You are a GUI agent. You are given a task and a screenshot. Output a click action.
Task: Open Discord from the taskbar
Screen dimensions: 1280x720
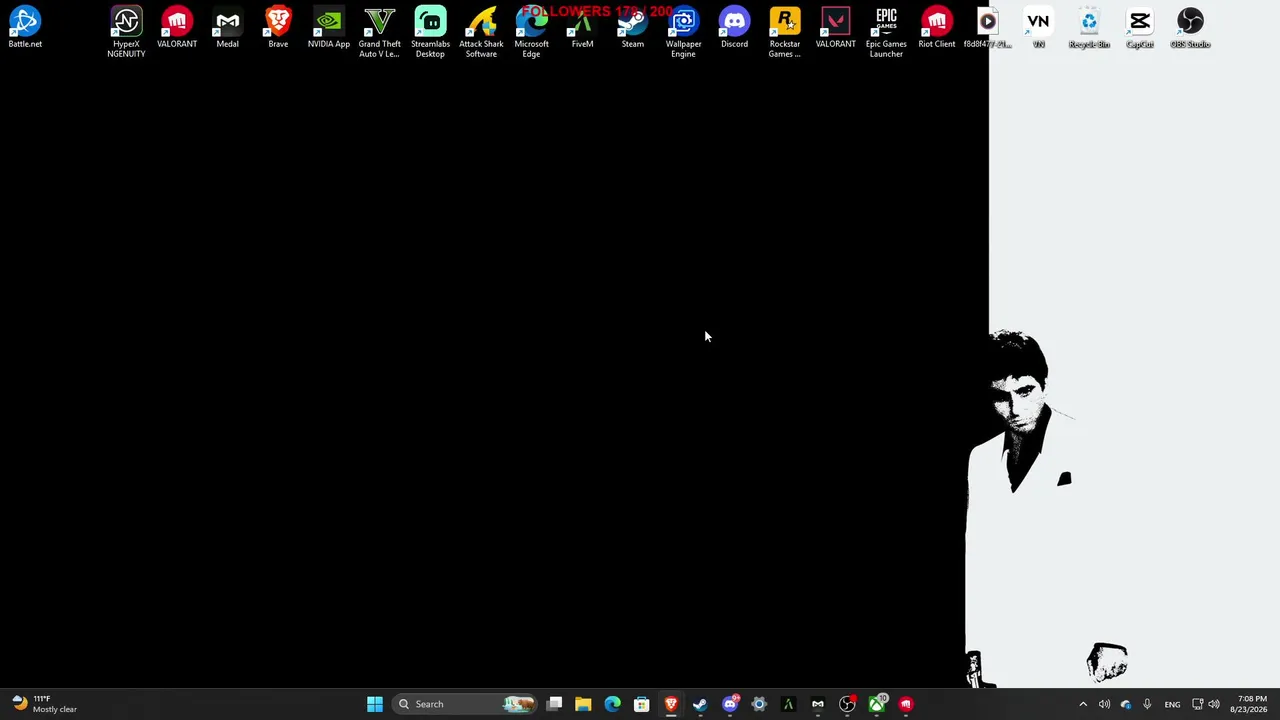tap(730, 704)
